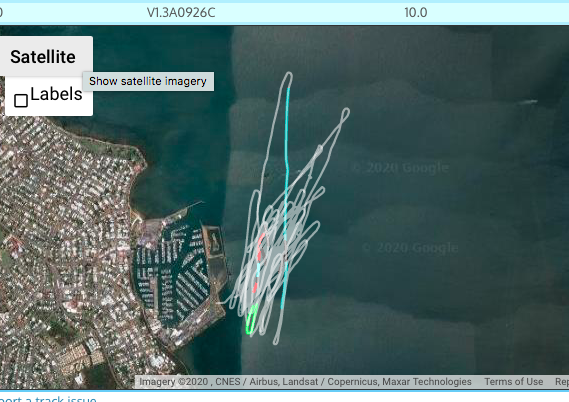
Task: Click the truncated 'Rep' map error link
Action: pyautogui.click(x=562, y=382)
